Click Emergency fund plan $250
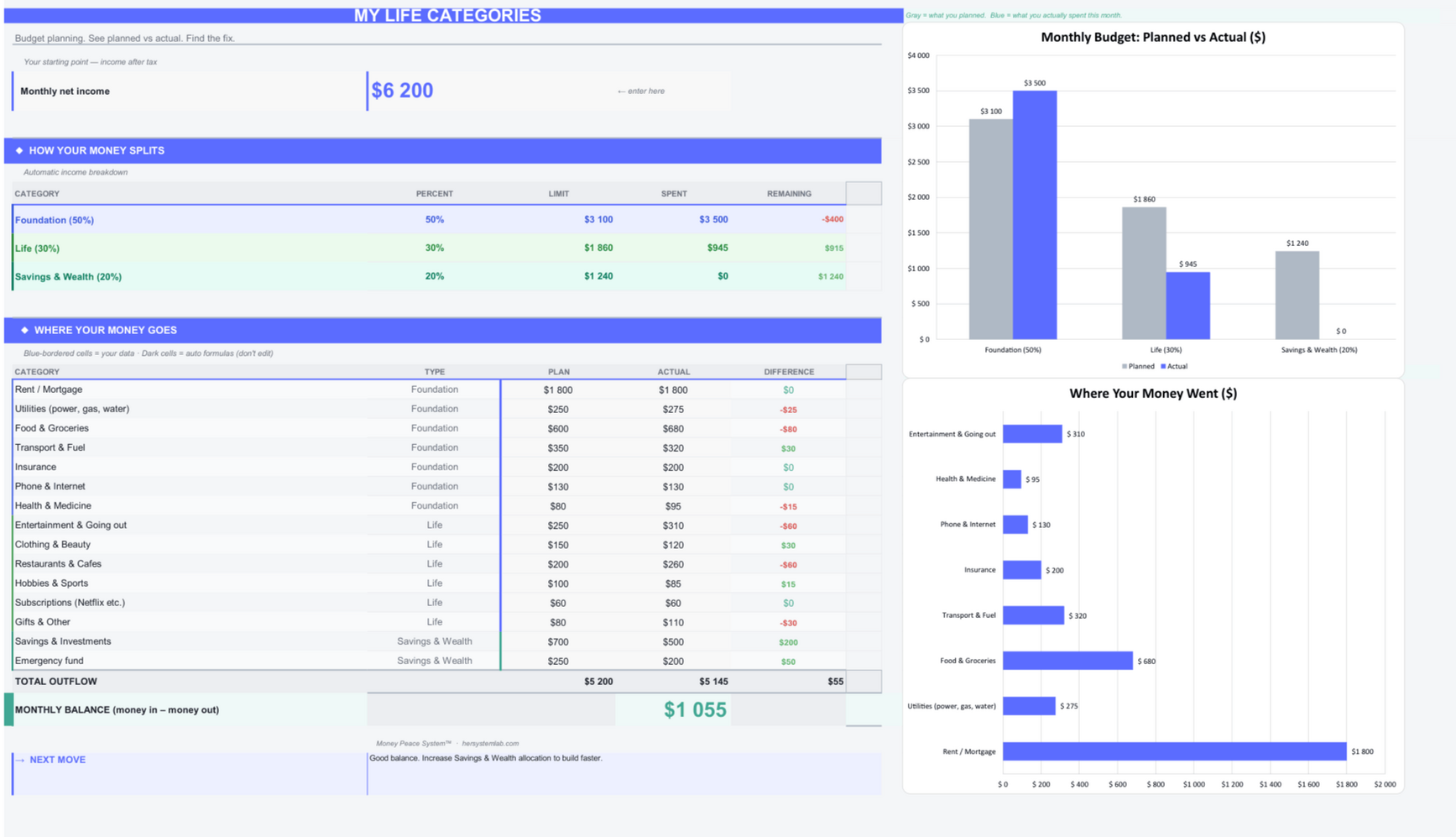 558,662
